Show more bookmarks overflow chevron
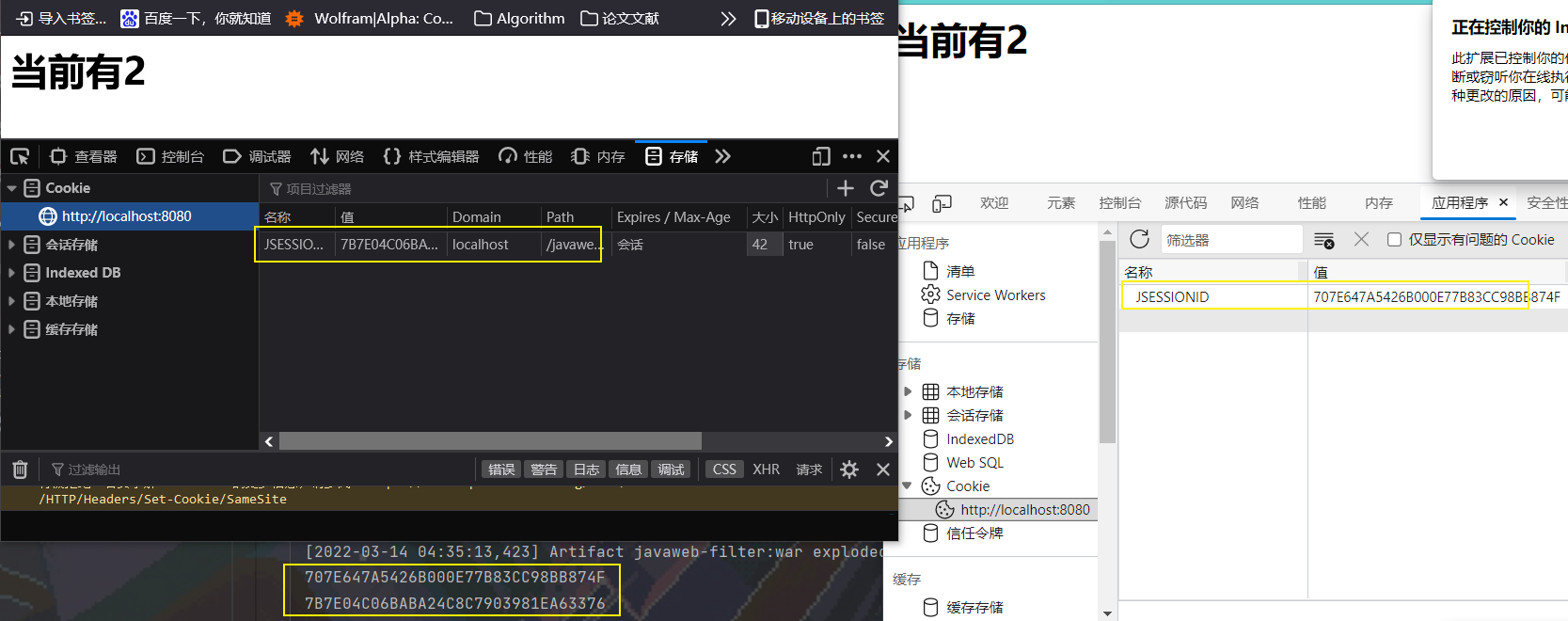The width and height of the screenshot is (1568, 621). pyautogui.click(x=728, y=18)
